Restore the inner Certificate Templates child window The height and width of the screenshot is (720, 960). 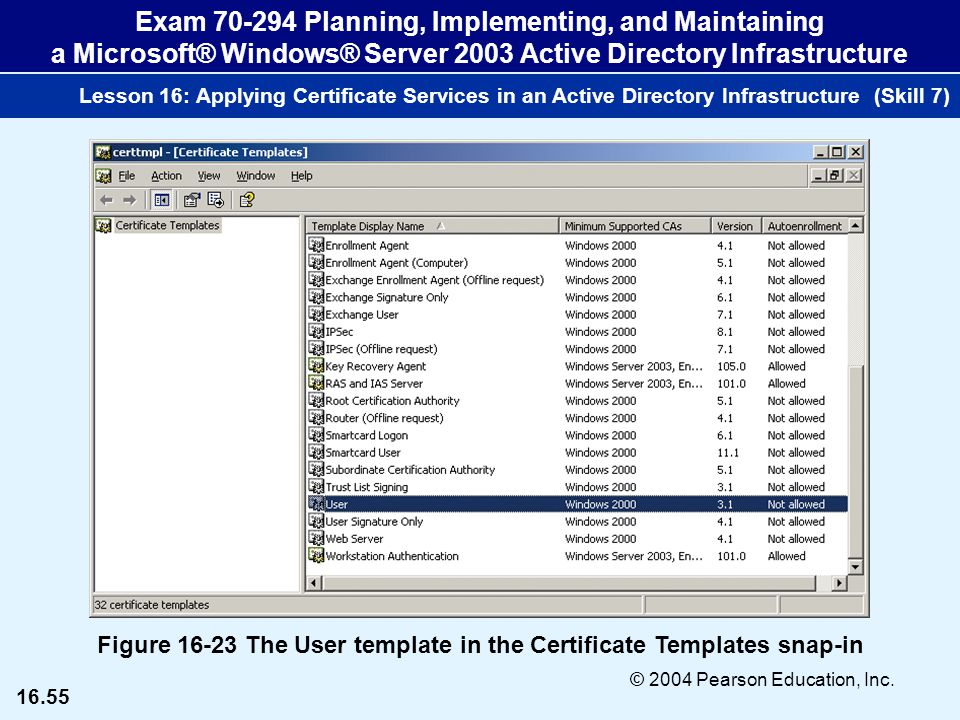coord(834,176)
